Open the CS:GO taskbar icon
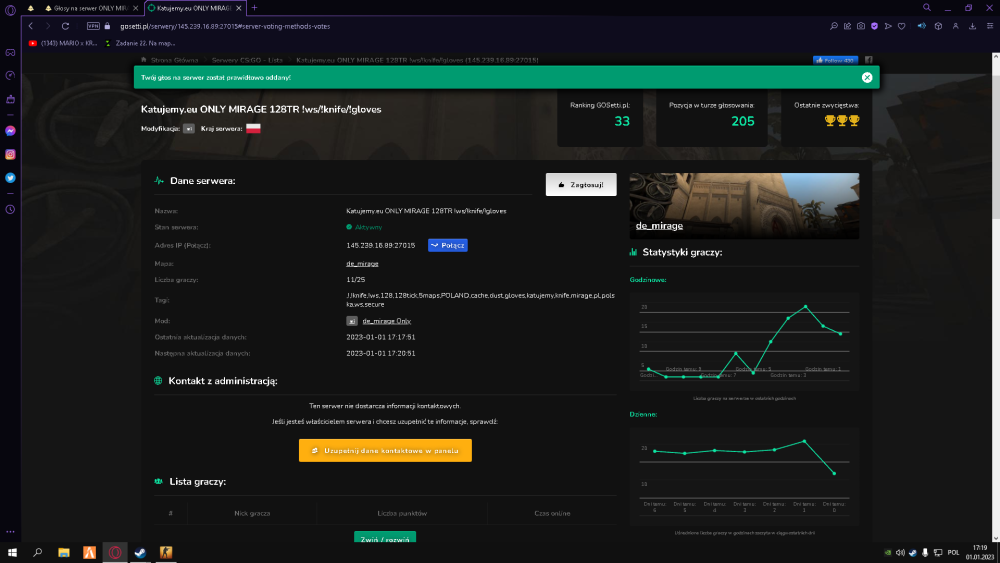1000x563 pixels. (166, 553)
